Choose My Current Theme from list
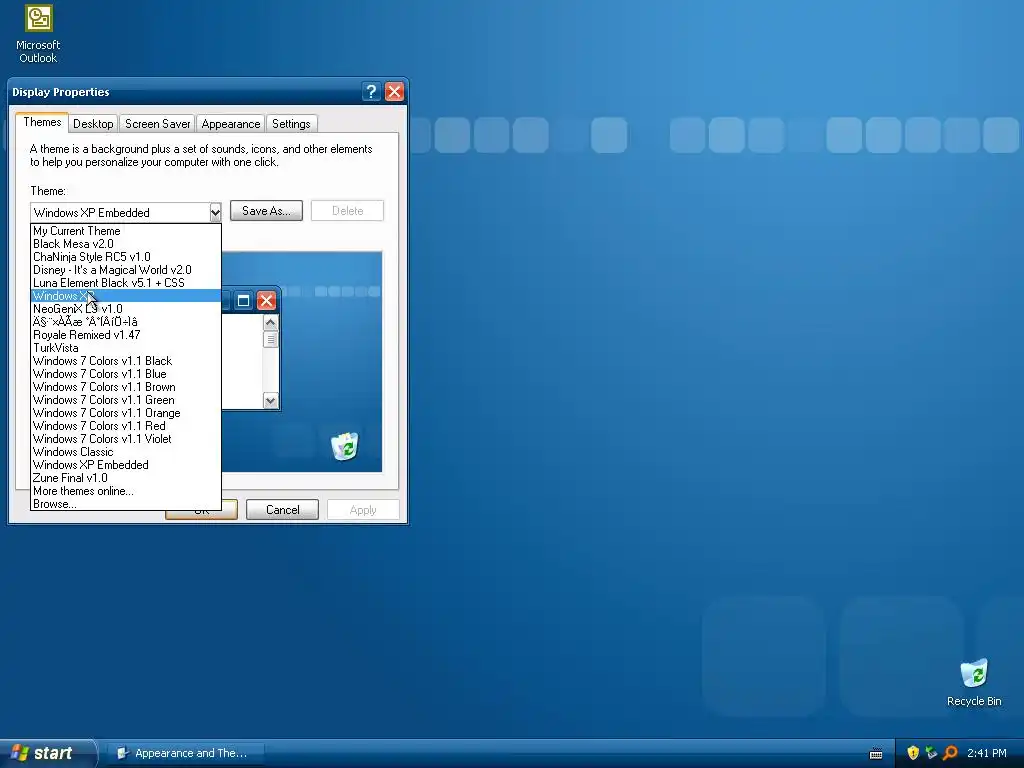1024x768 pixels. point(125,231)
